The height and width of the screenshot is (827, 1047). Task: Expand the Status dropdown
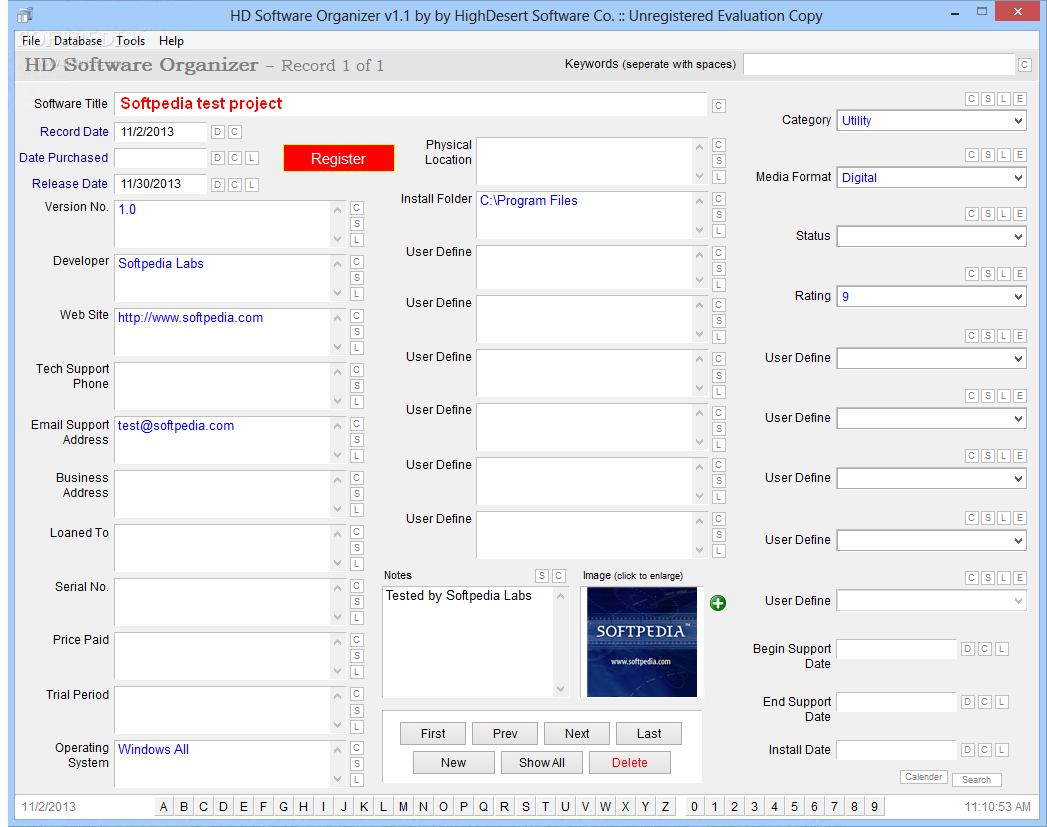click(931, 236)
